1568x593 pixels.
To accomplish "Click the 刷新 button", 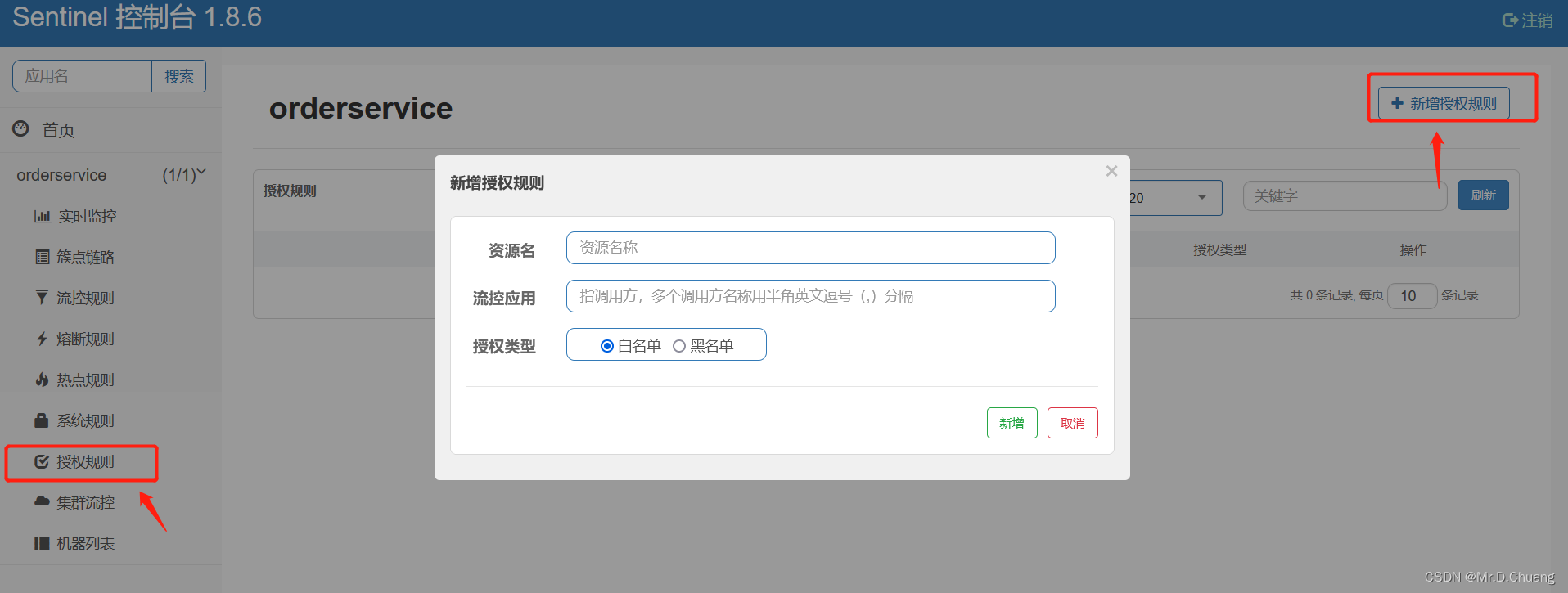I will coord(1484,195).
